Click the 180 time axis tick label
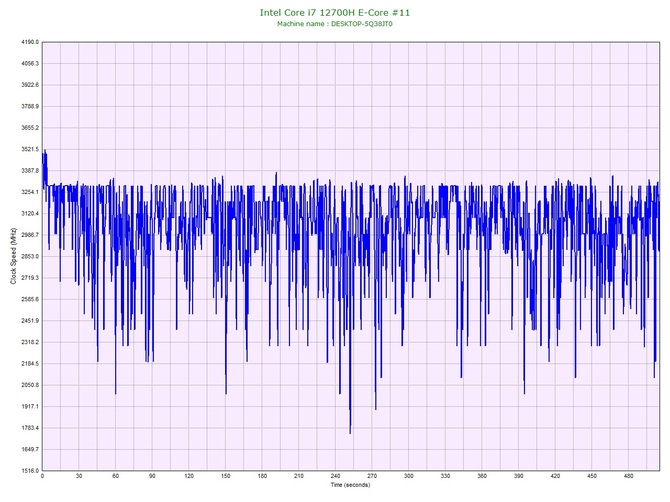This screenshot has width=670, height=502. point(262,476)
